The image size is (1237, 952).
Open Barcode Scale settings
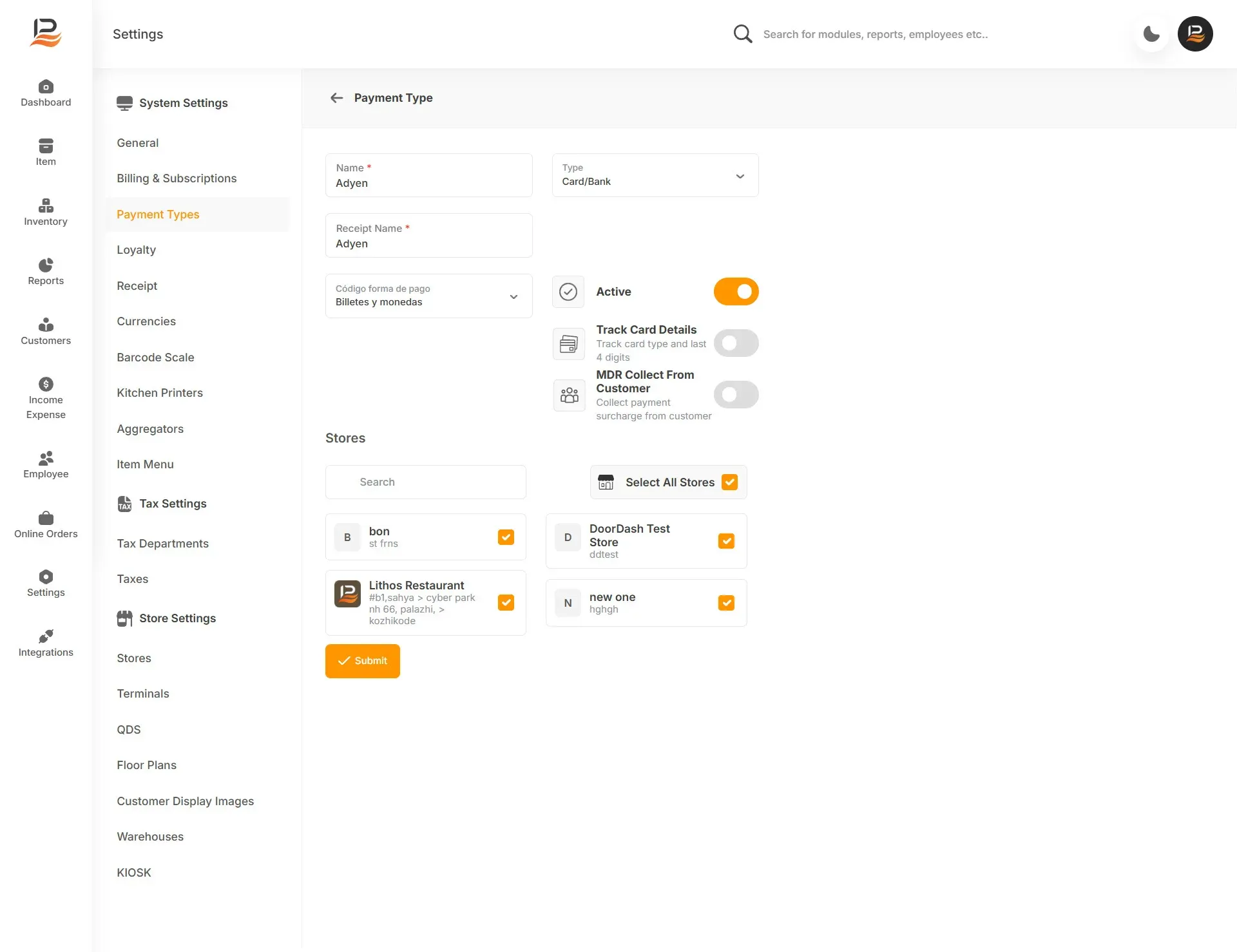(155, 357)
